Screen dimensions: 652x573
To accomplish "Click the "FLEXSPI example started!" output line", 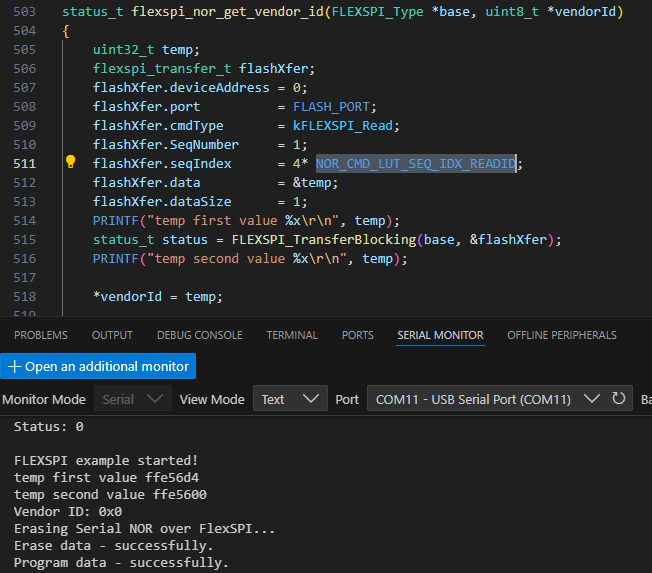I will point(106,461).
